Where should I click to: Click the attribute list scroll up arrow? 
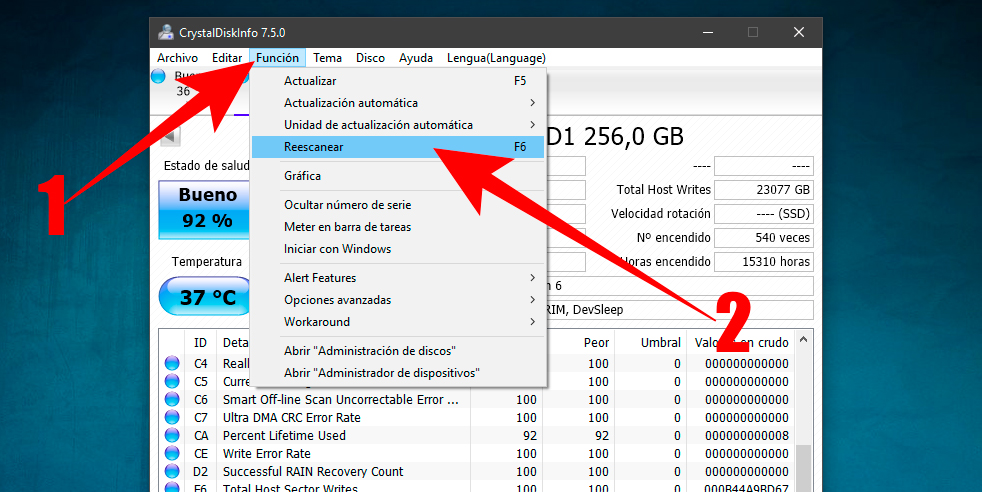[804, 340]
